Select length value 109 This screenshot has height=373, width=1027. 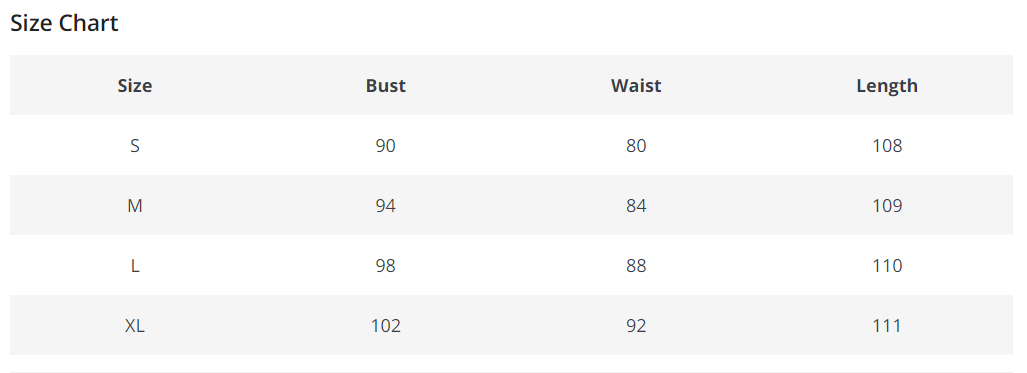(887, 206)
